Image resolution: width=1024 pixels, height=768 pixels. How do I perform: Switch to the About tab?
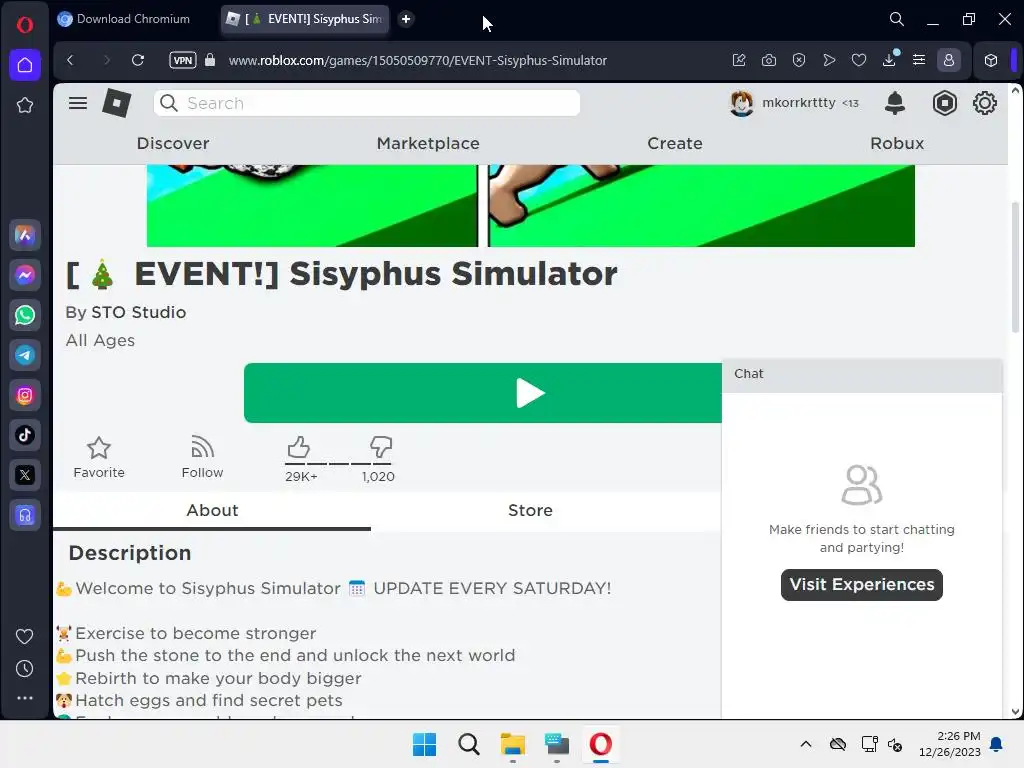[212, 511]
